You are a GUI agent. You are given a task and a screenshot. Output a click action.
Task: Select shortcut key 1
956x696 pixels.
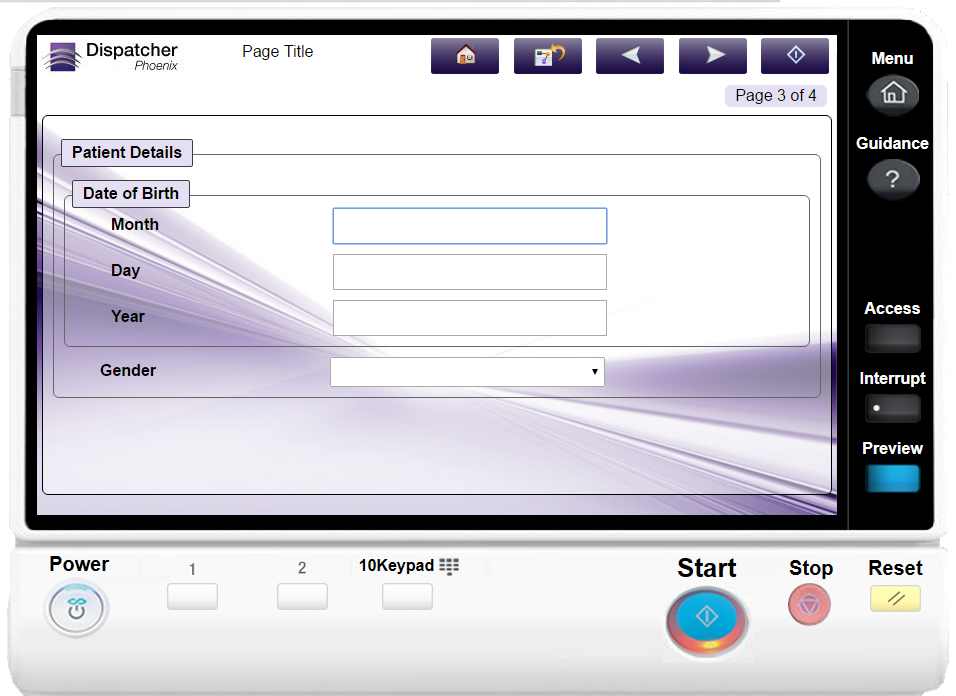point(193,597)
